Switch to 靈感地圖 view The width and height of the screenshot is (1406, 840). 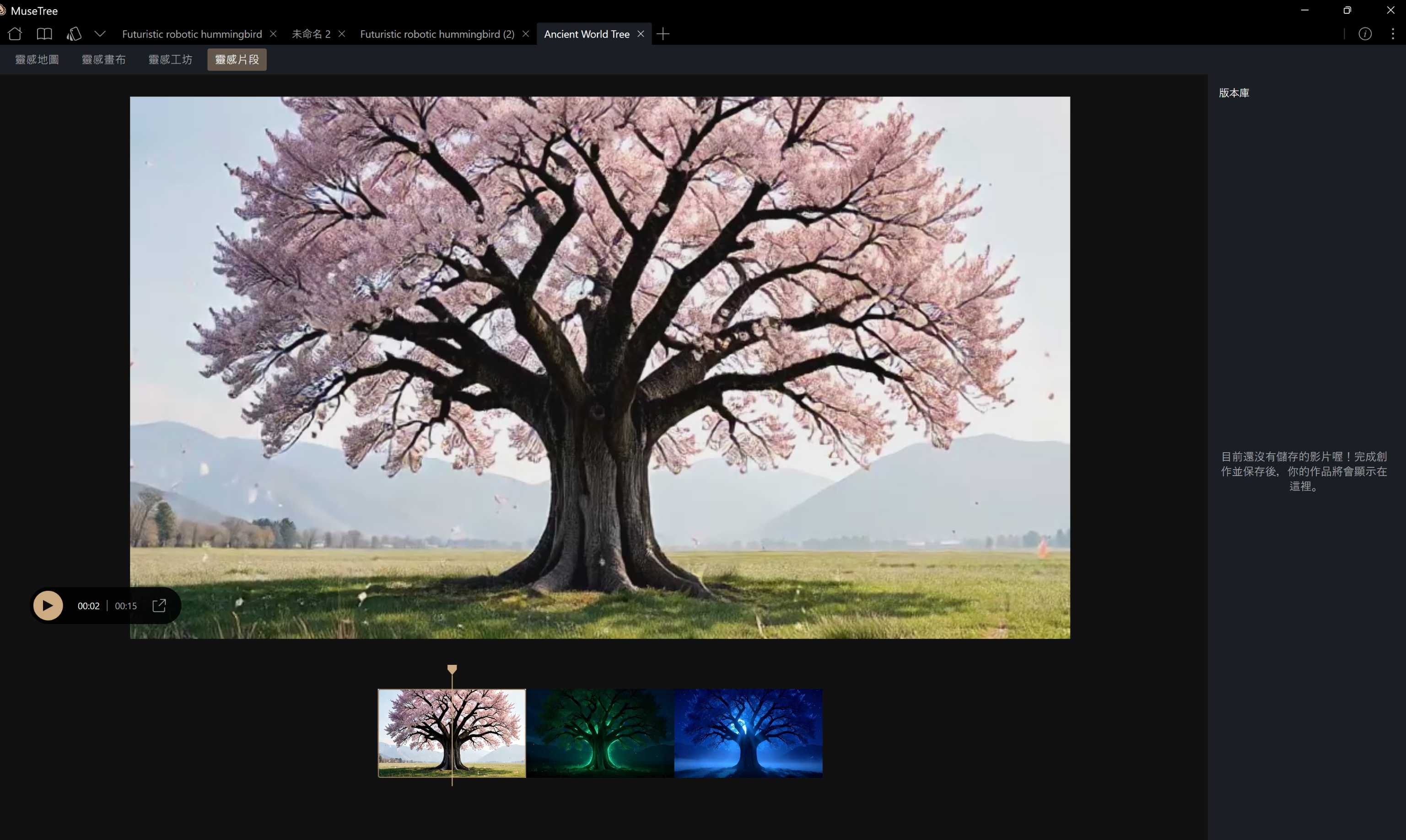(x=37, y=59)
